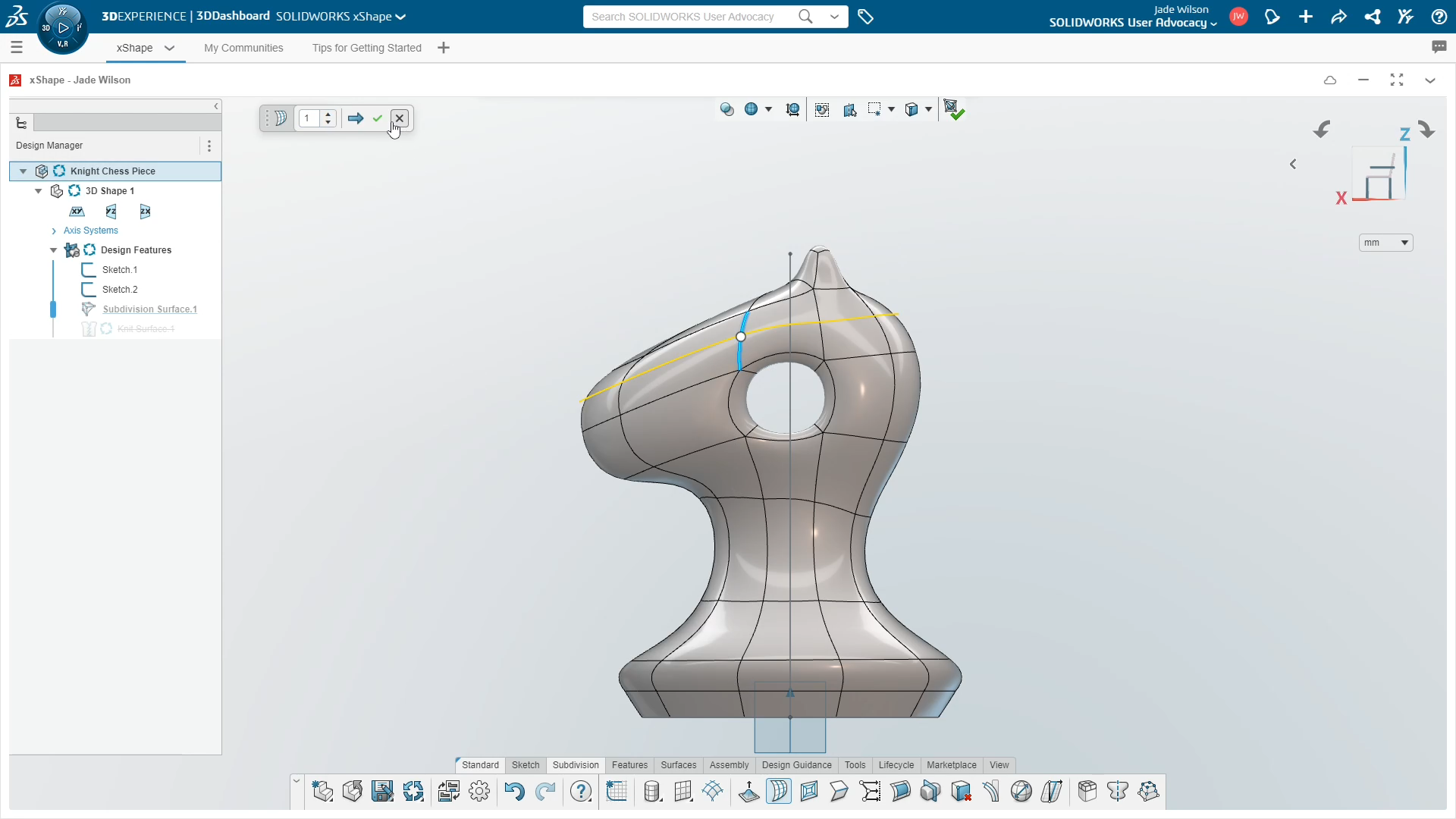Change the unit dropdown from mm

pyautogui.click(x=1386, y=242)
